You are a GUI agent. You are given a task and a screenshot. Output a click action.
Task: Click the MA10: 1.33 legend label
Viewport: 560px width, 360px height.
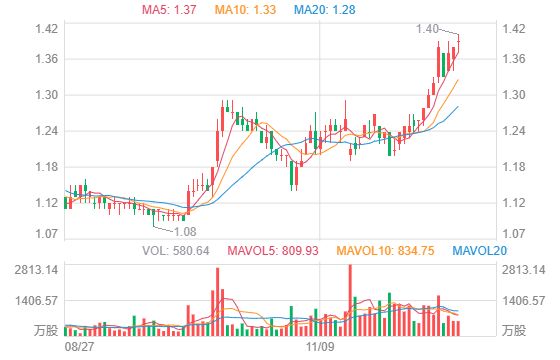pyautogui.click(x=245, y=9)
